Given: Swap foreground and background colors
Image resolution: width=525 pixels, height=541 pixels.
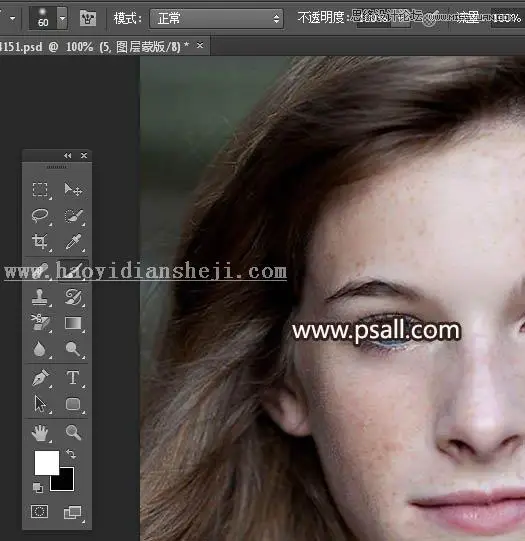Looking at the screenshot, I should tap(71, 453).
